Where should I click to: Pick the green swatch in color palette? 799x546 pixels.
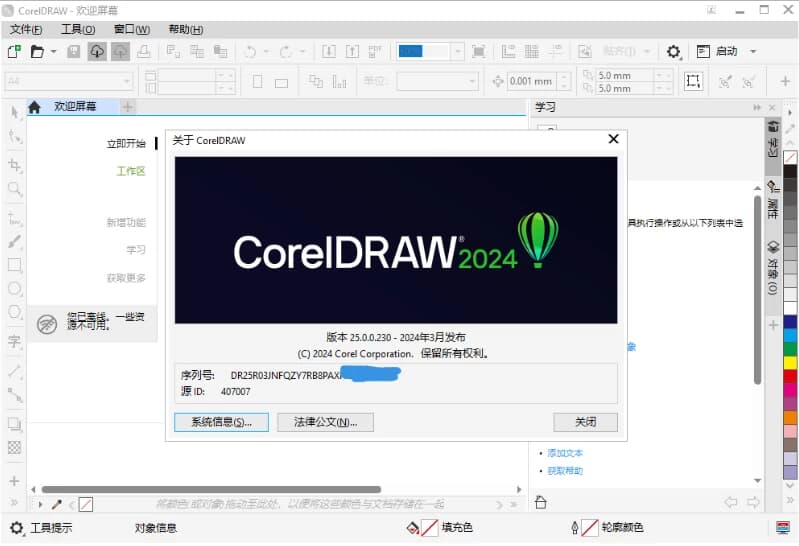point(790,349)
